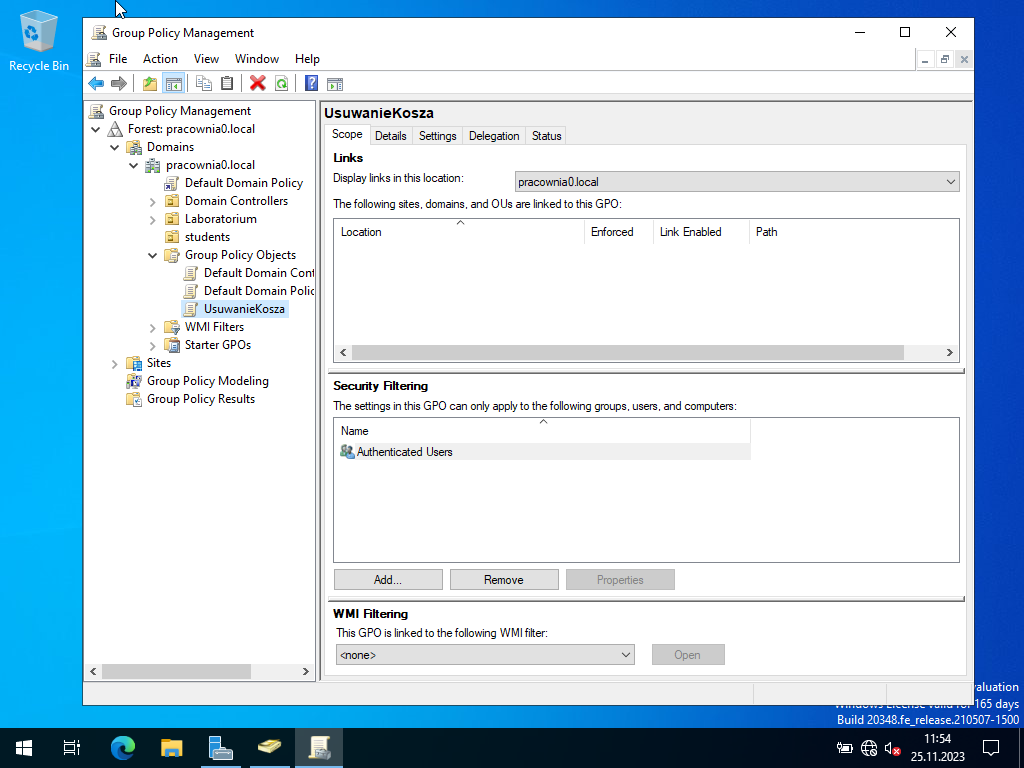
Task: Open the Windows Start menu
Action: click(24, 747)
